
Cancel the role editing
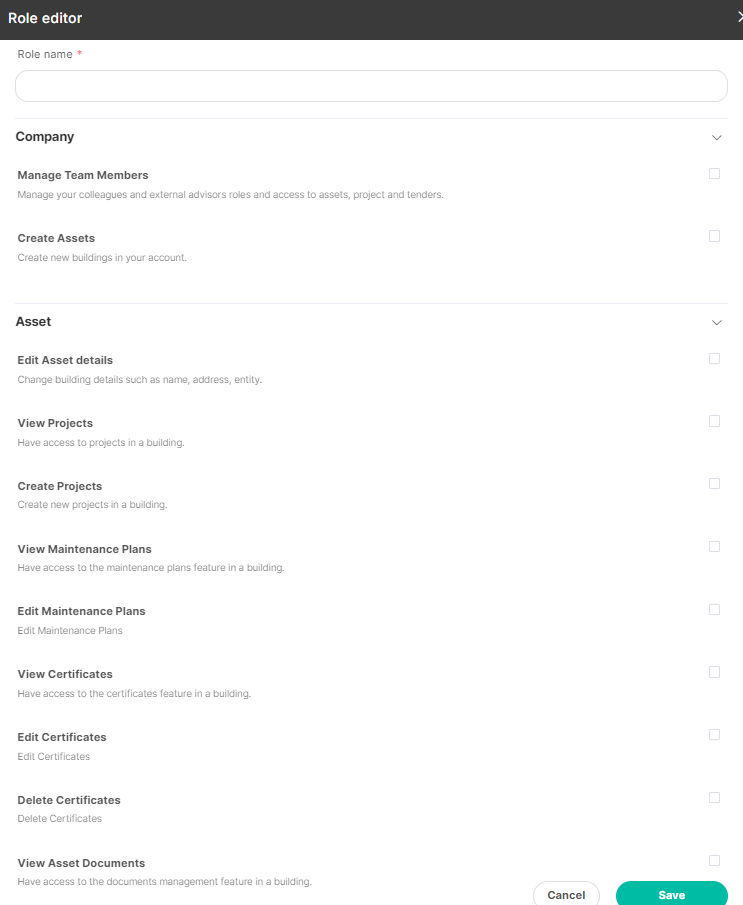[566, 895]
